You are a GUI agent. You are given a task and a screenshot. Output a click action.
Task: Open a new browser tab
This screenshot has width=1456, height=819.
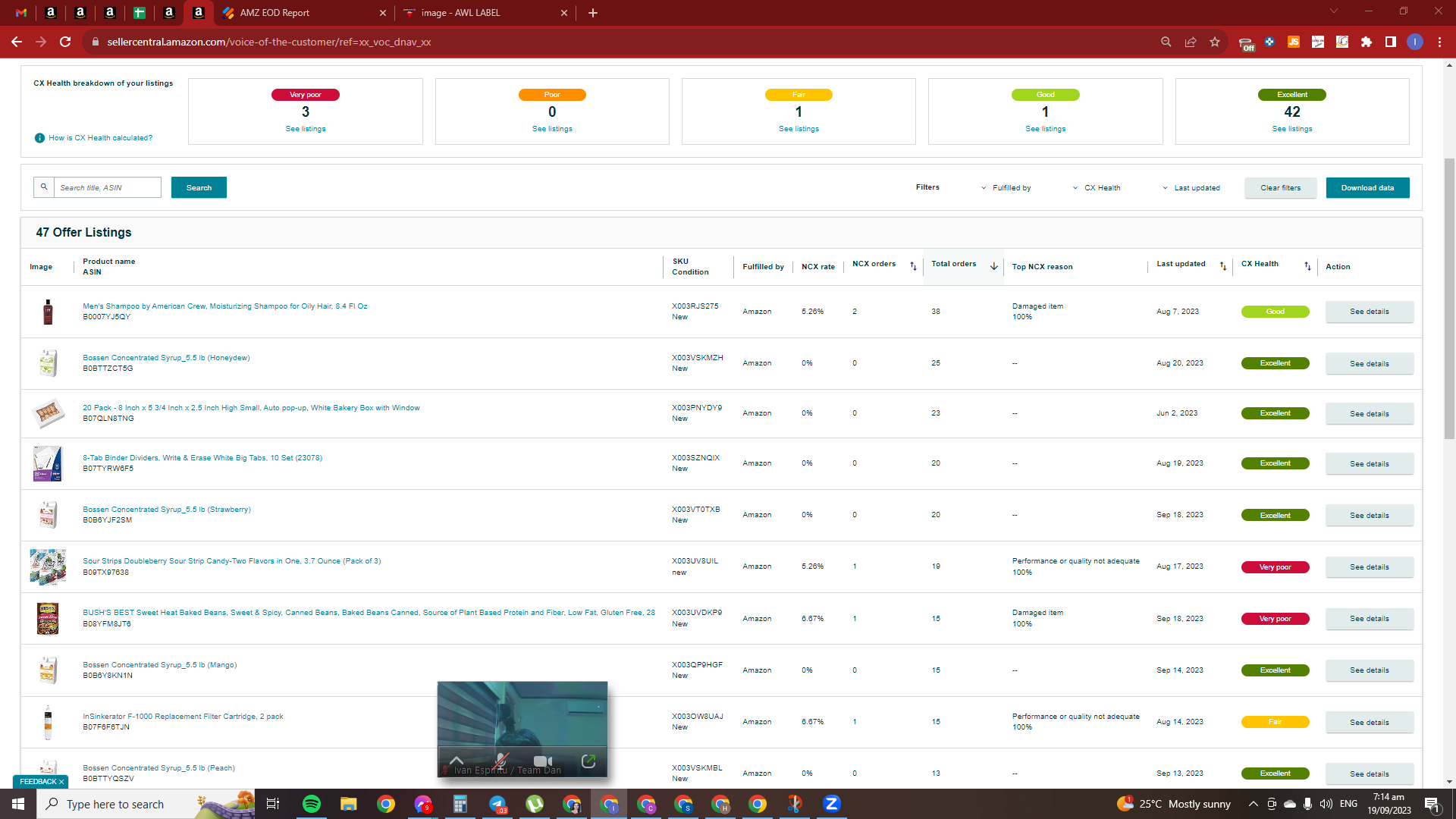[593, 13]
